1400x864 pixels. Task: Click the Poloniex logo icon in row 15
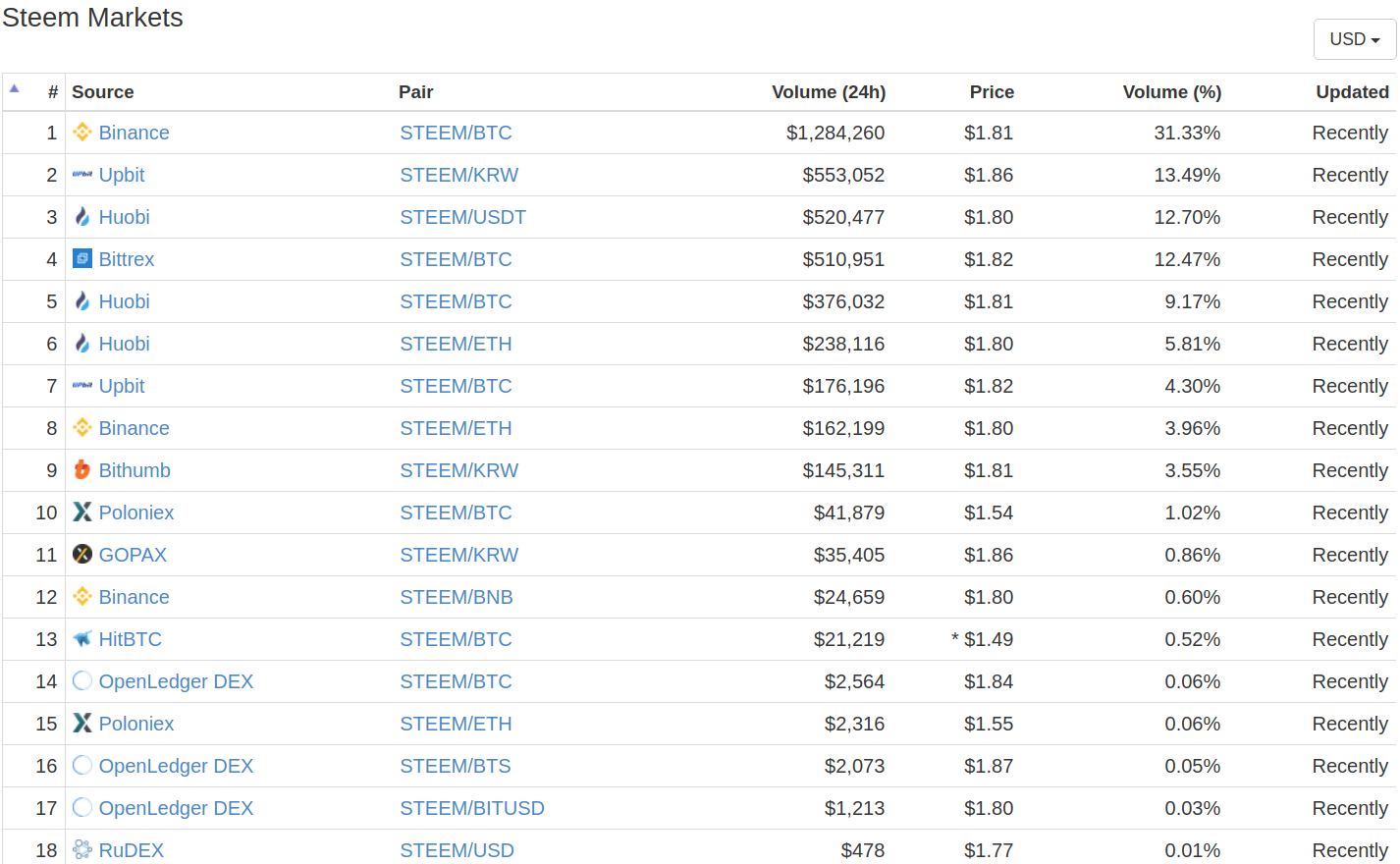(x=82, y=723)
